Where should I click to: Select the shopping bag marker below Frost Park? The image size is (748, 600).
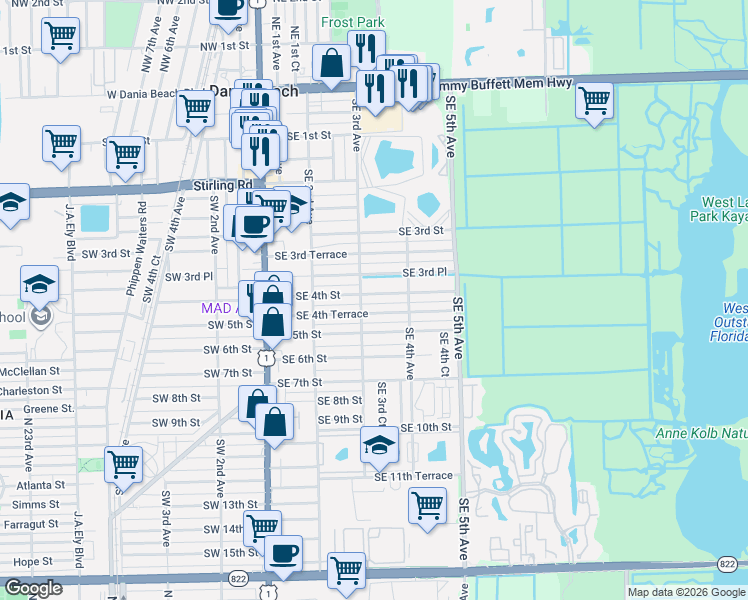click(x=332, y=65)
